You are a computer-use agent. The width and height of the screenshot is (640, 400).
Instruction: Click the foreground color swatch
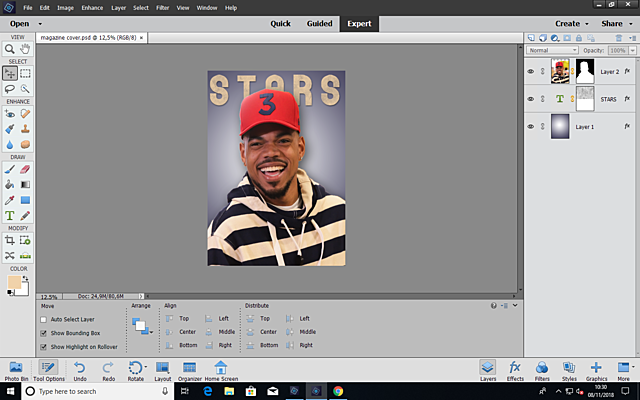pos(14,282)
